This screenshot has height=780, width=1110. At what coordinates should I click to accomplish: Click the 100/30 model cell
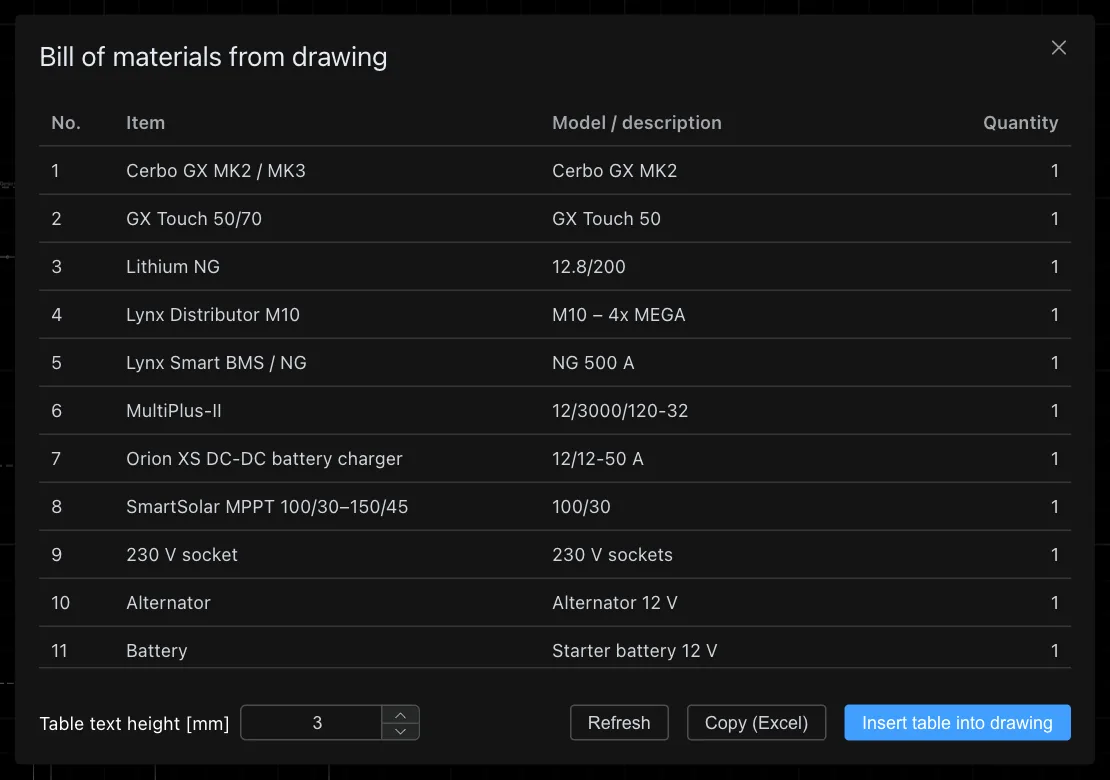[581, 507]
